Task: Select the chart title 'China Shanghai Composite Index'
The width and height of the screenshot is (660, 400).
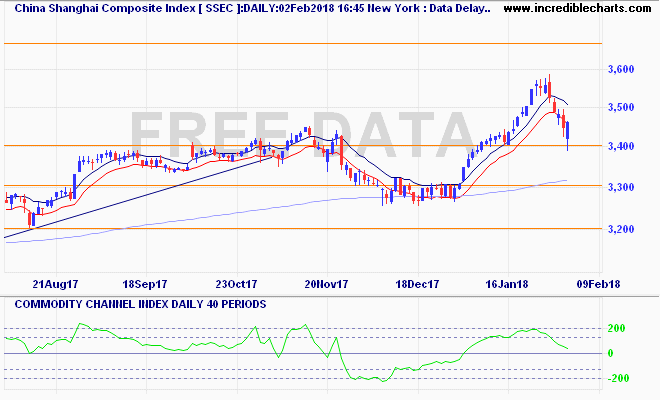Action: pos(105,8)
